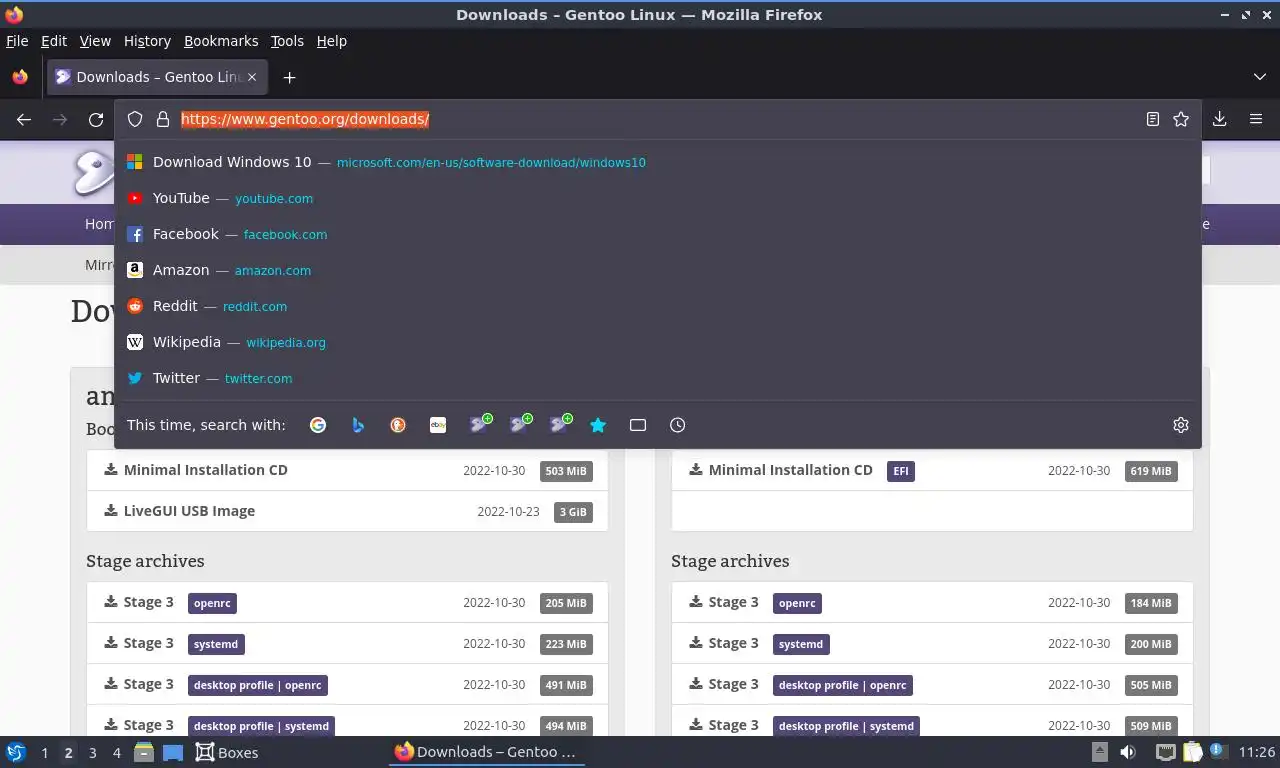Click the 2022-10-23 date text
The height and width of the screenshot is (768, 1280).
pos(508,512)
